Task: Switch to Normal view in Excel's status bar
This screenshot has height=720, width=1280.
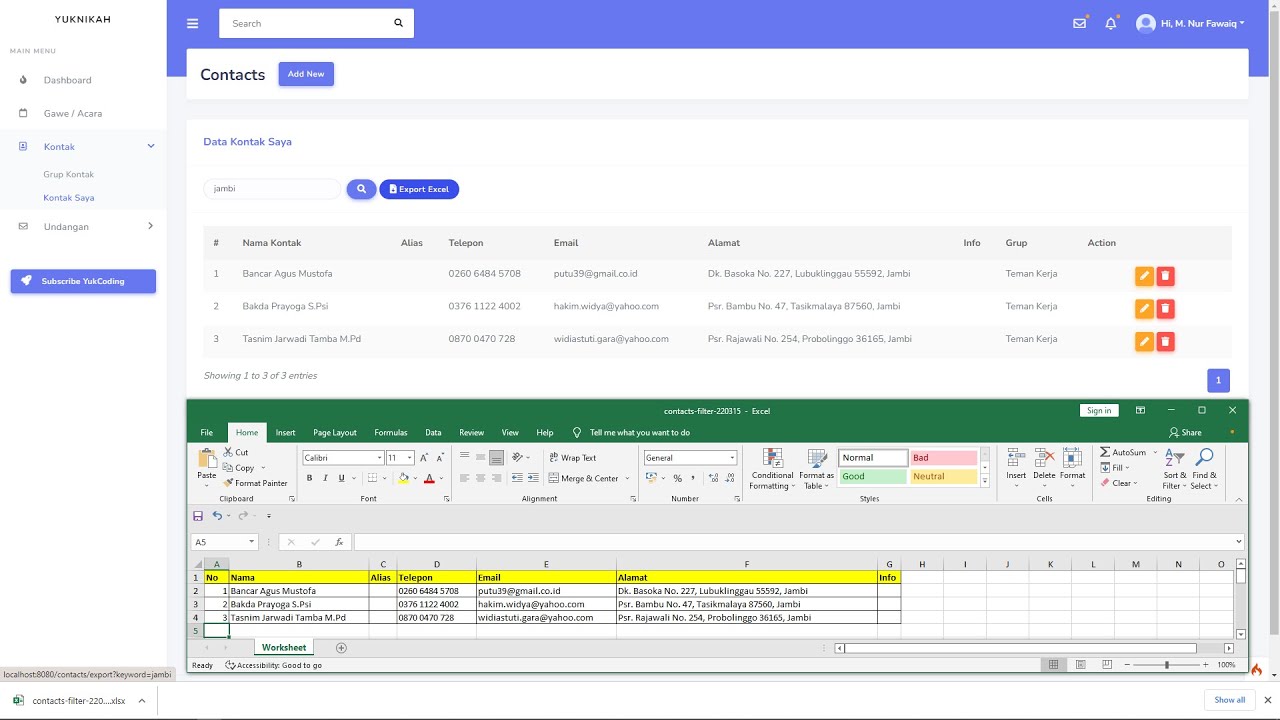Action: (1053, 665)
